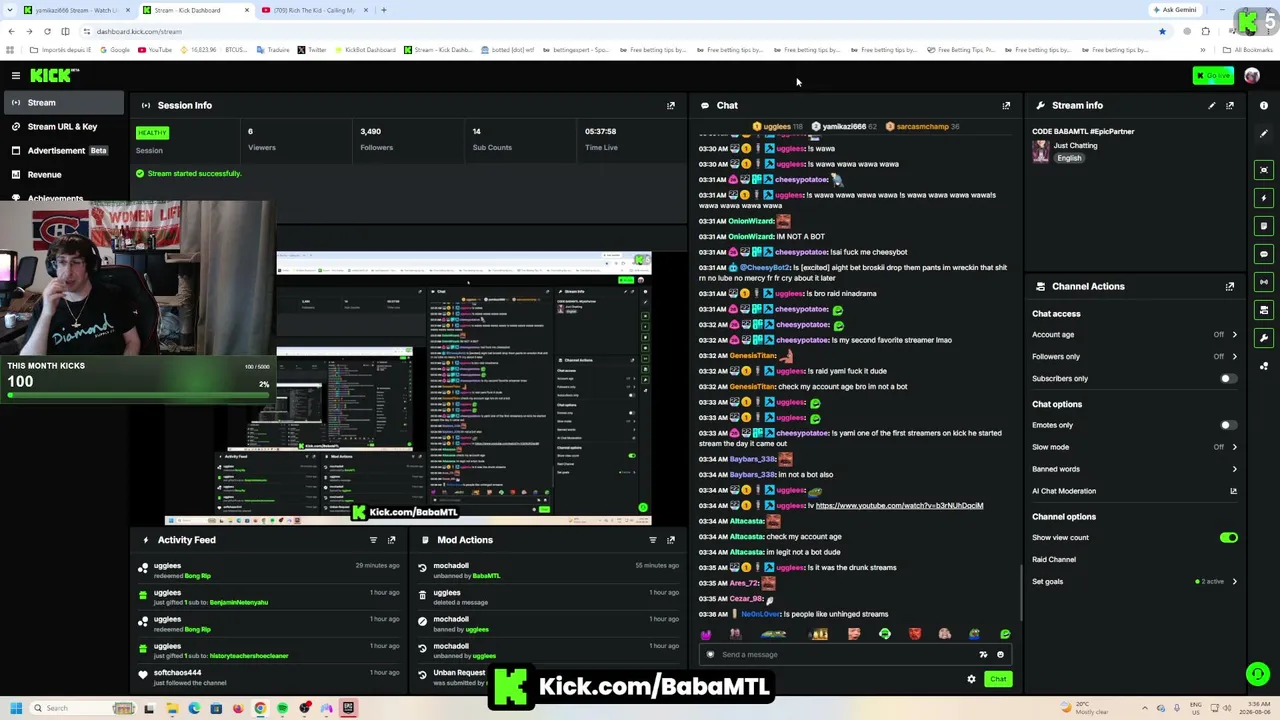
Task: Open Stream section in sidebar
Action: 62,102
